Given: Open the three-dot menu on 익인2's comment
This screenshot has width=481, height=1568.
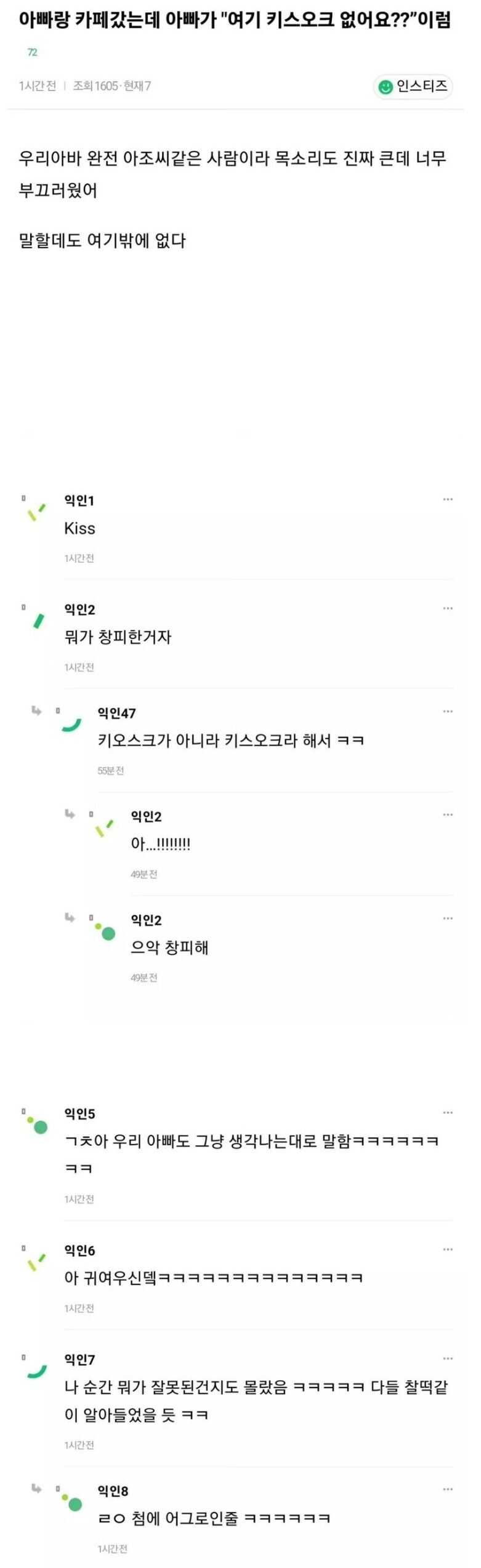Looking at the screenshot, I should point(448,608).
